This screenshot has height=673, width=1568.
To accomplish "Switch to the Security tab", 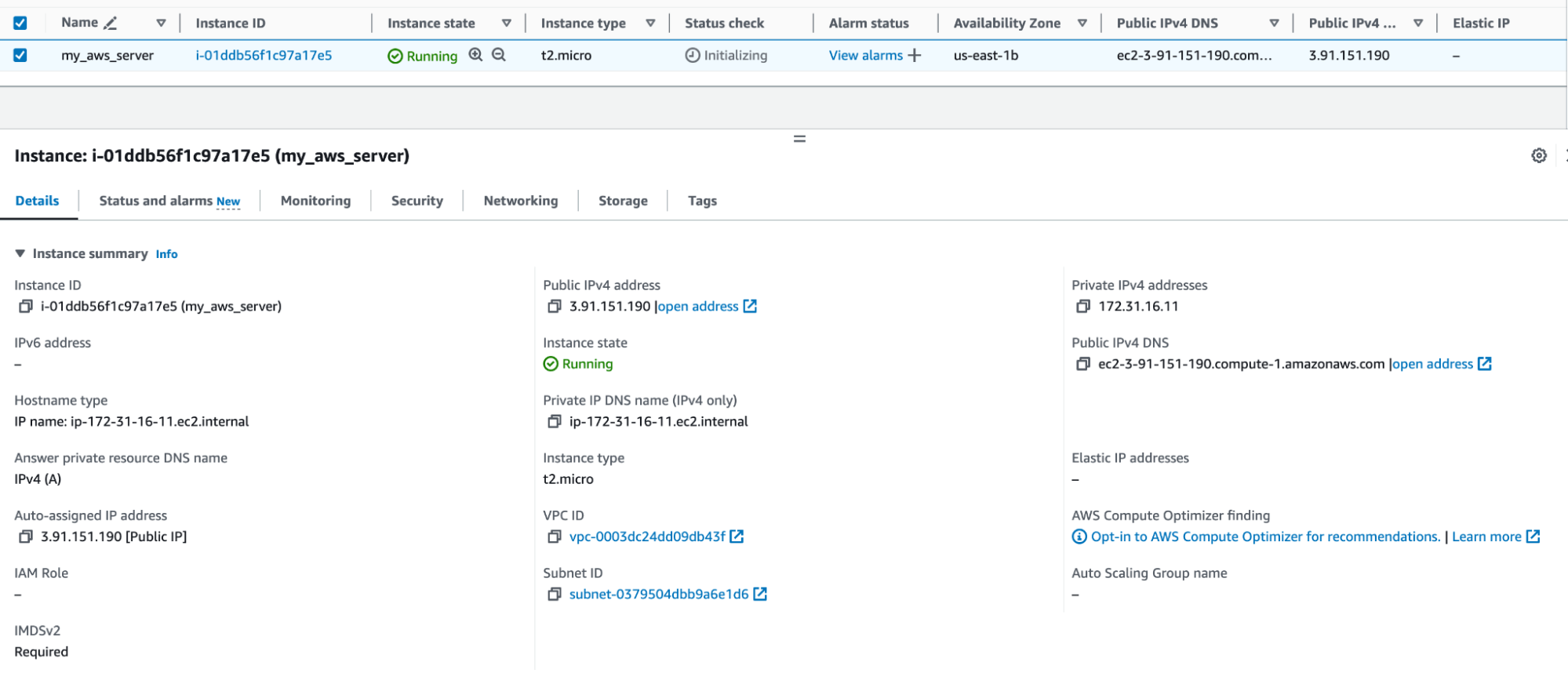I will (x=417, y=201).
